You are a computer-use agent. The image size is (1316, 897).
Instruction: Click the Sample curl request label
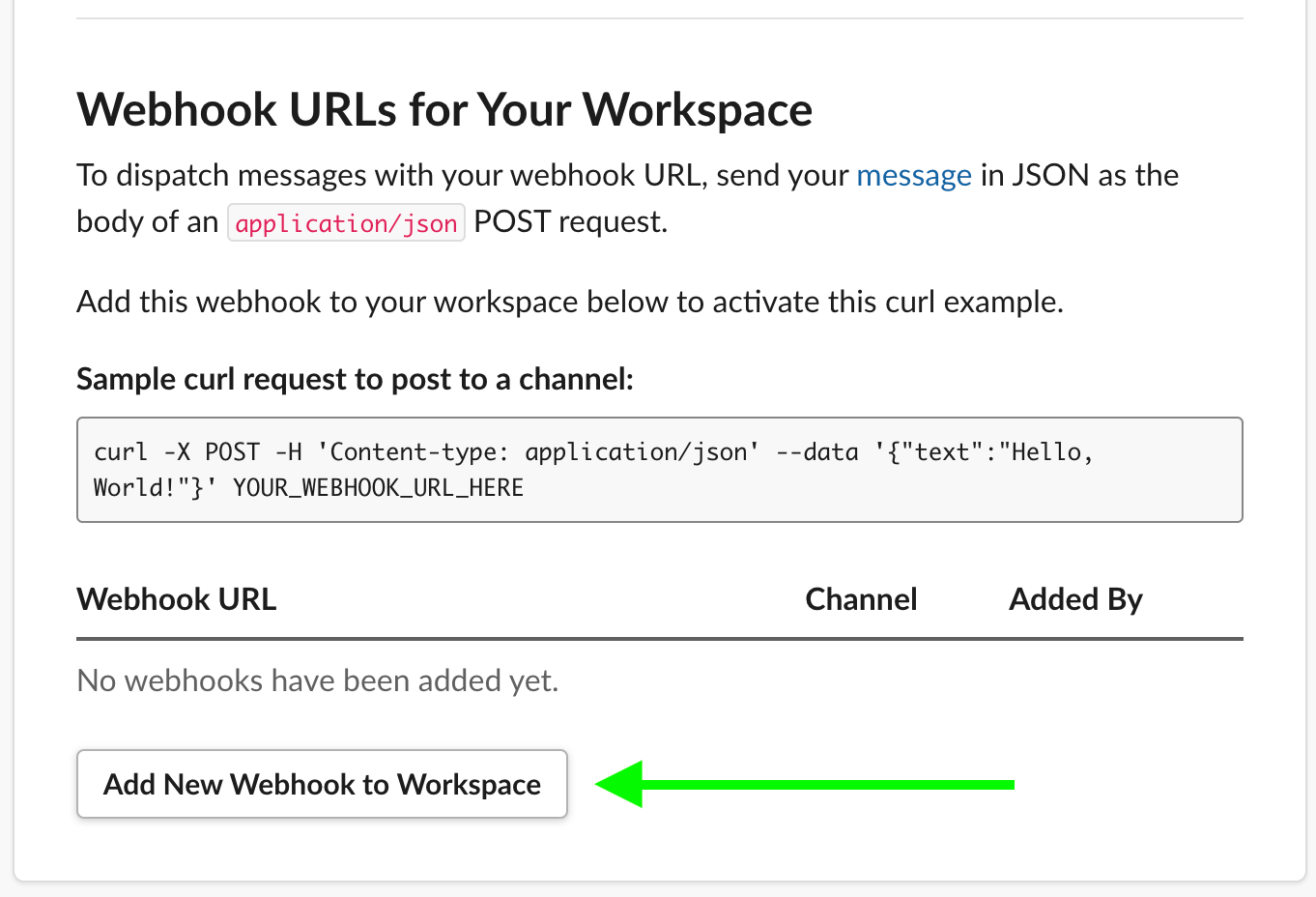pos(355,379)
